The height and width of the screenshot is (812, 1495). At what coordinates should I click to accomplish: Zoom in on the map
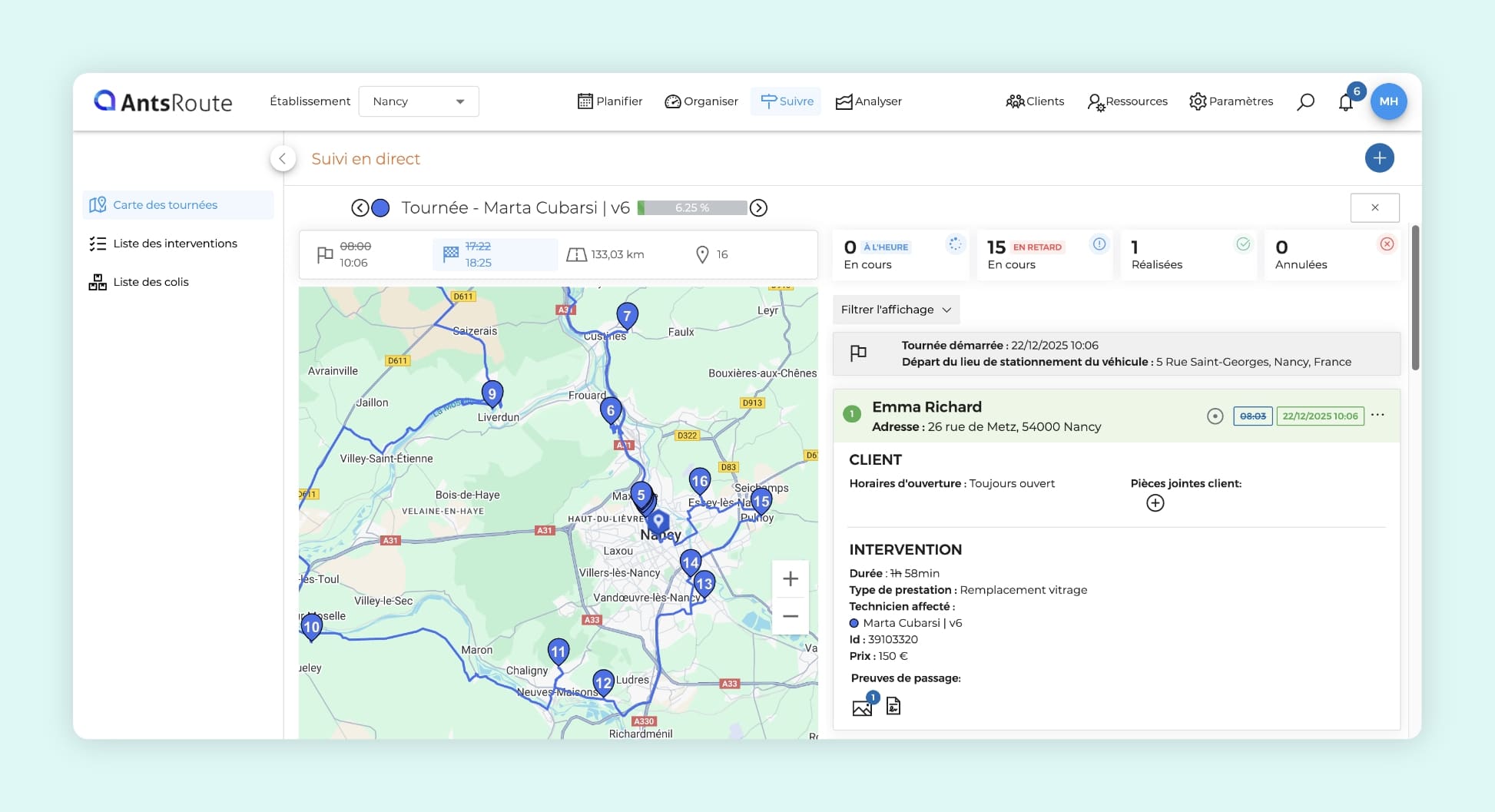(790, 579)
